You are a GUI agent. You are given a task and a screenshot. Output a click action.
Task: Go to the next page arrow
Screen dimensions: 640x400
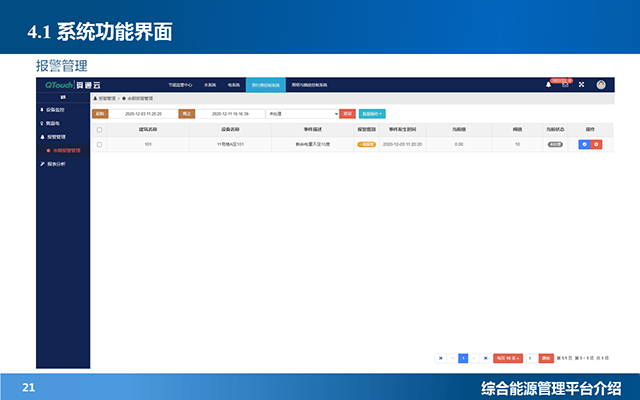coord(474,358)
